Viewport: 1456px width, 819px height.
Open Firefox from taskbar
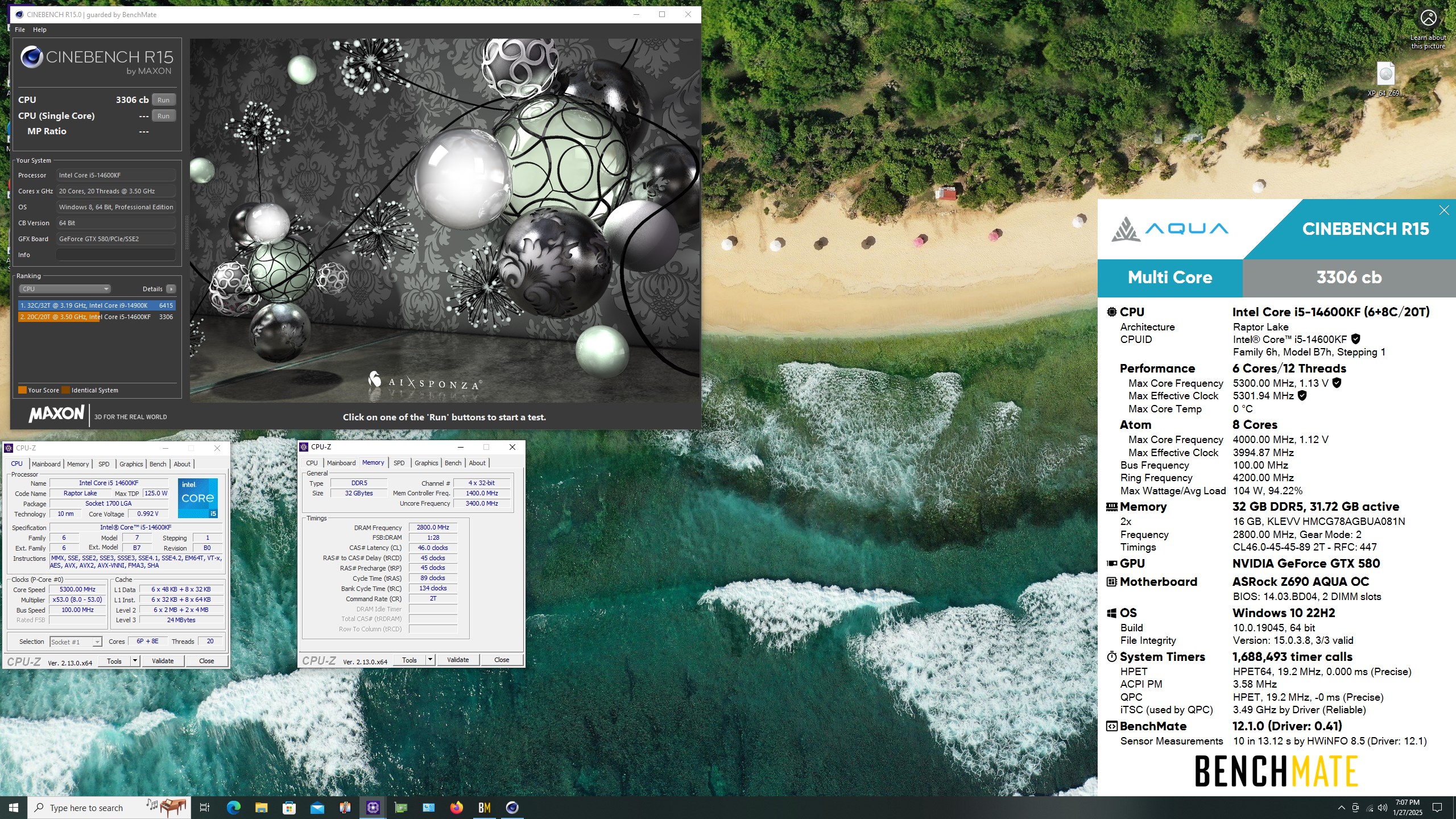[456, 808]
